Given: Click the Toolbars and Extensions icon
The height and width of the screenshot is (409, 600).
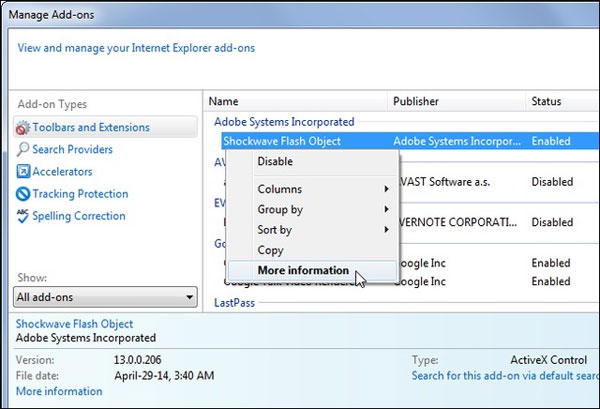Looking at the screenshot, I should 24,128.
